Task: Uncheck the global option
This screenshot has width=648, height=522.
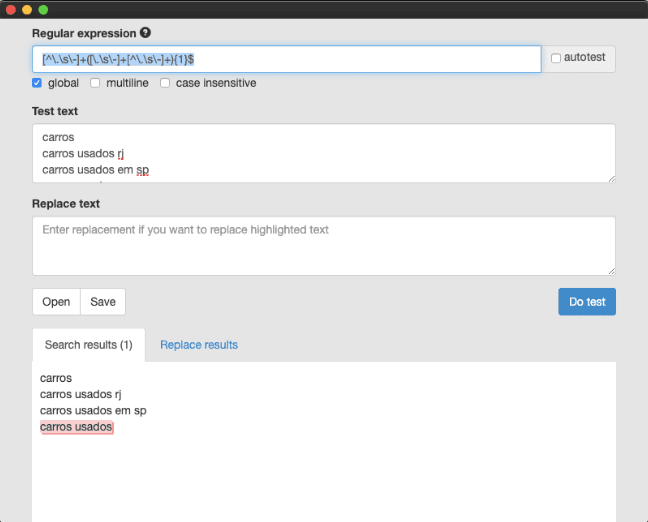Action: coord(37,83)
